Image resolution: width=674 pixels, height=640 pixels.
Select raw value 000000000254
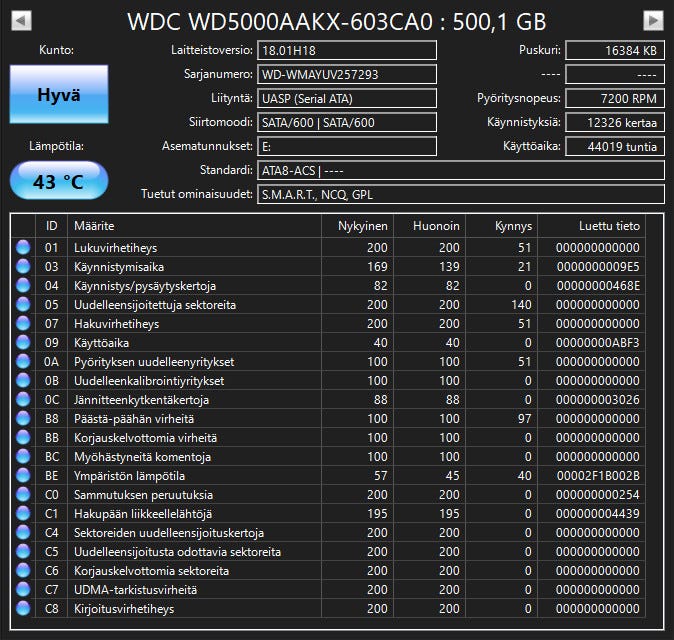(x=598, y=495)
